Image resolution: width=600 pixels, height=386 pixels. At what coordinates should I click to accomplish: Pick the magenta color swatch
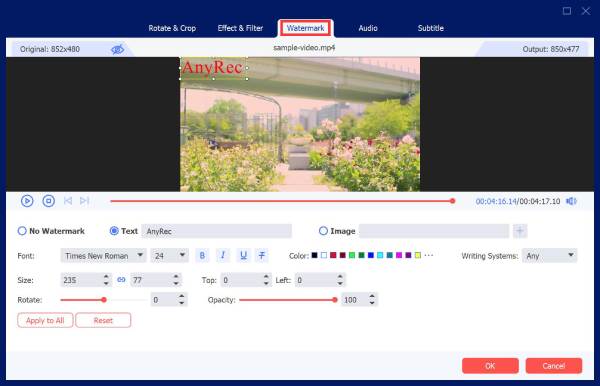pos(399,255)
